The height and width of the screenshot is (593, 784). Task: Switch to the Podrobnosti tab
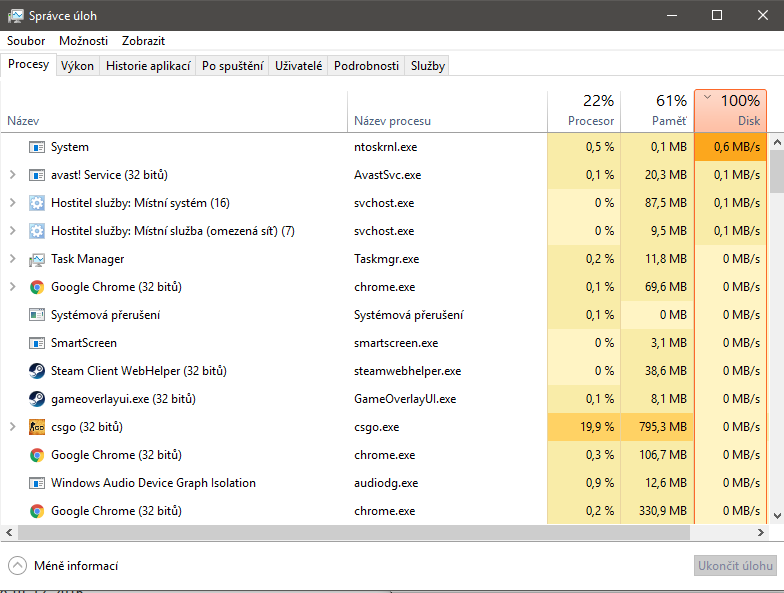366,66
